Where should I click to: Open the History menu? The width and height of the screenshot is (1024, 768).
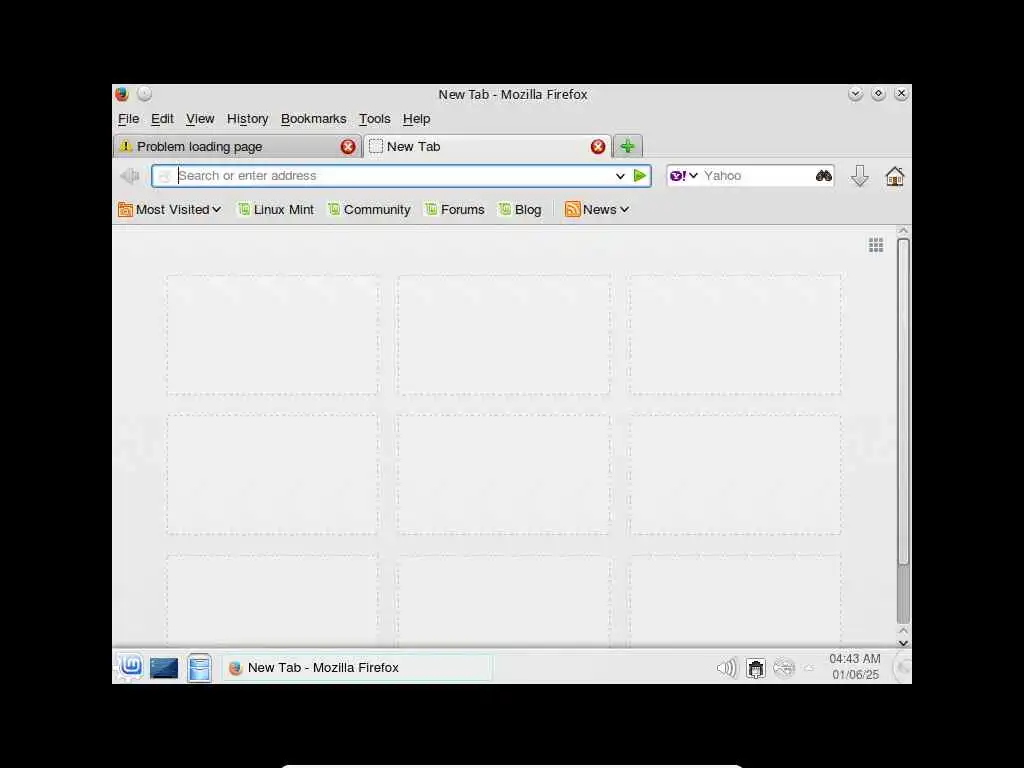pyautogui.click(x=248, y=119)
